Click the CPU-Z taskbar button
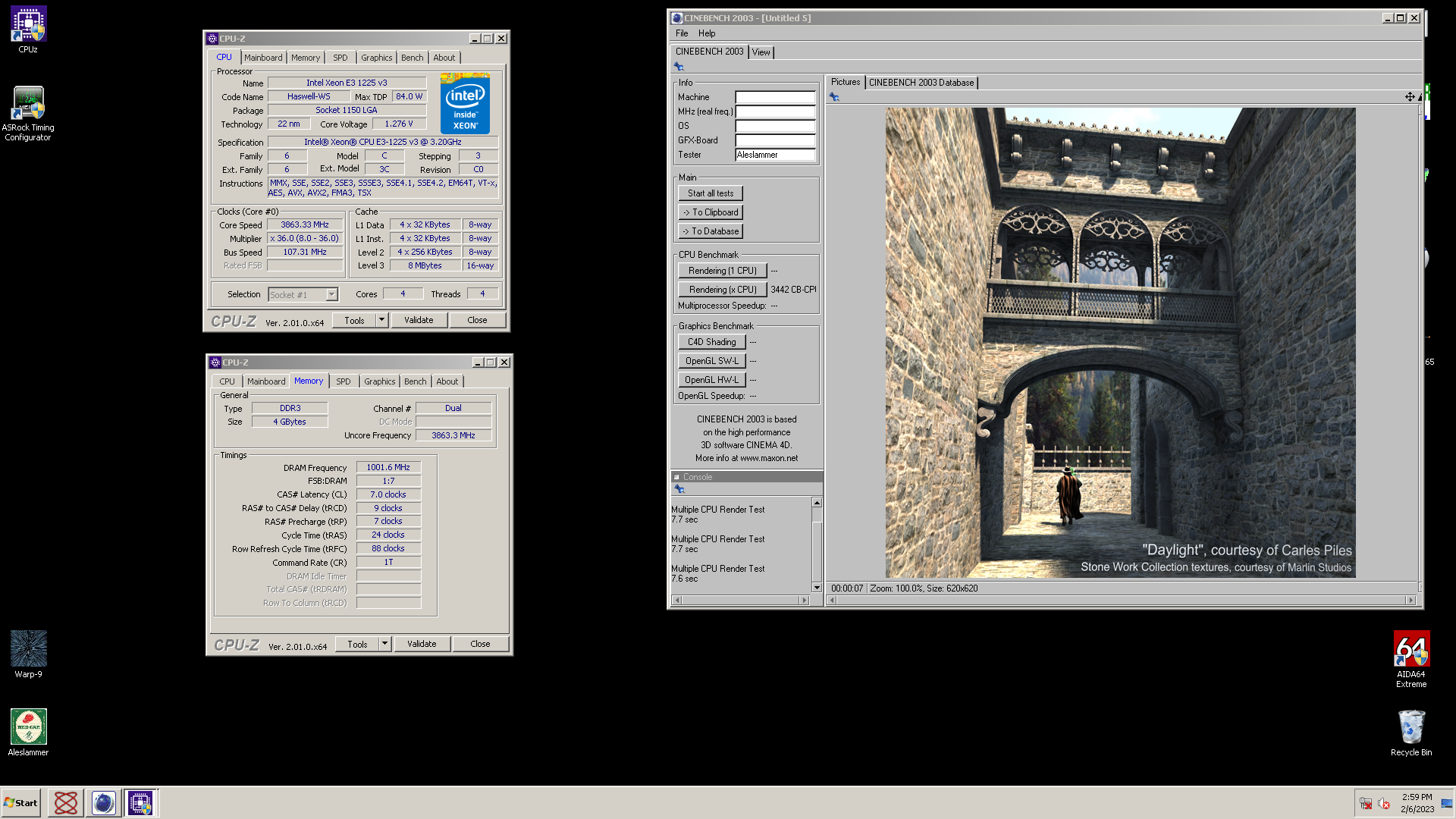This screenshot has width=1456, height=819. [140, 802]
